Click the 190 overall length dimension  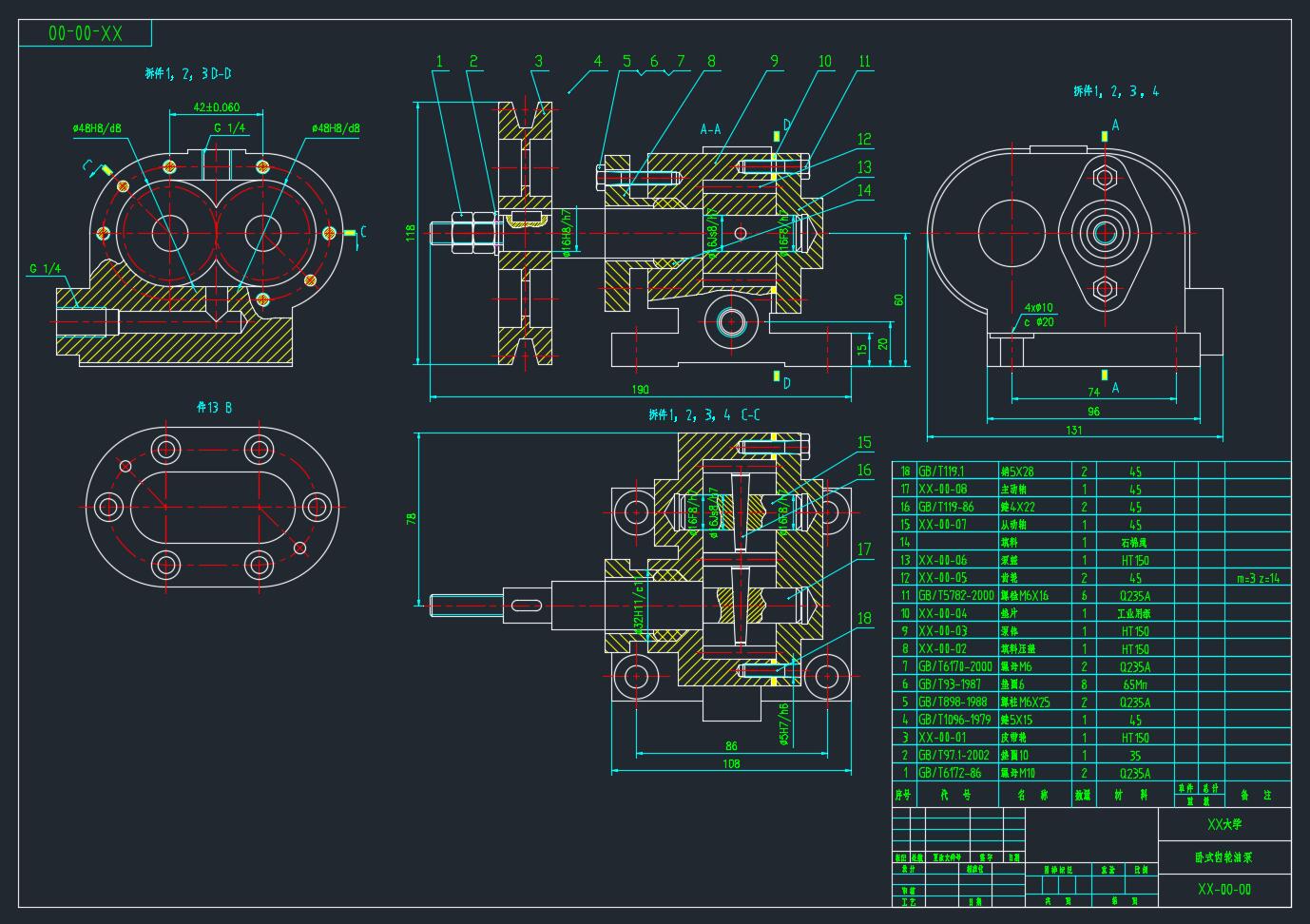(x=640, y=390)
